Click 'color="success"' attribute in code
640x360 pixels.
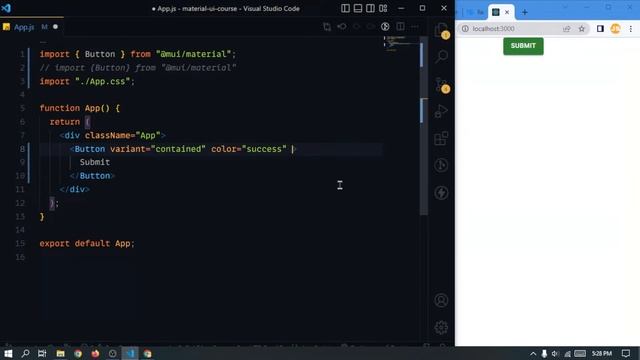point(249,149)
